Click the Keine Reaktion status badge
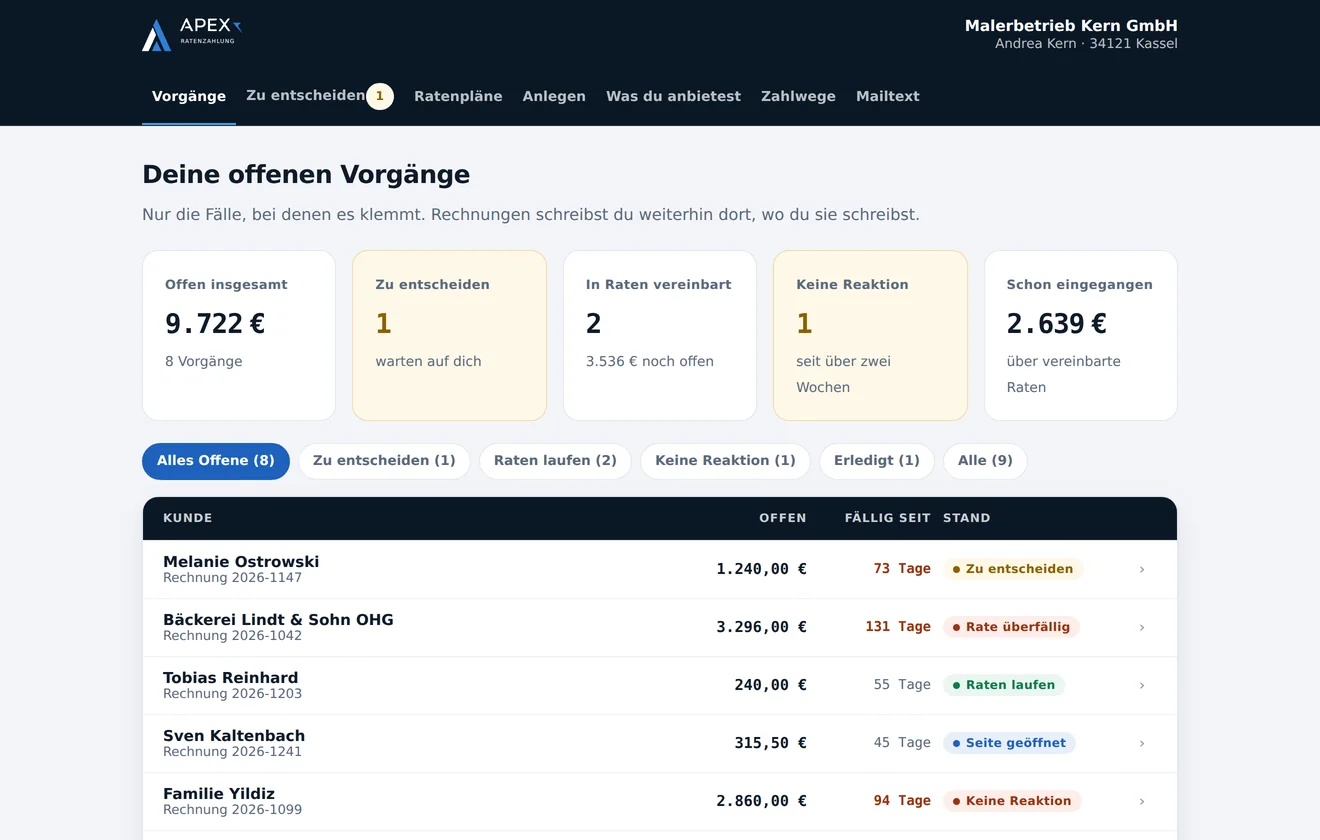 pyautogui.click(x=1012, y=801)
